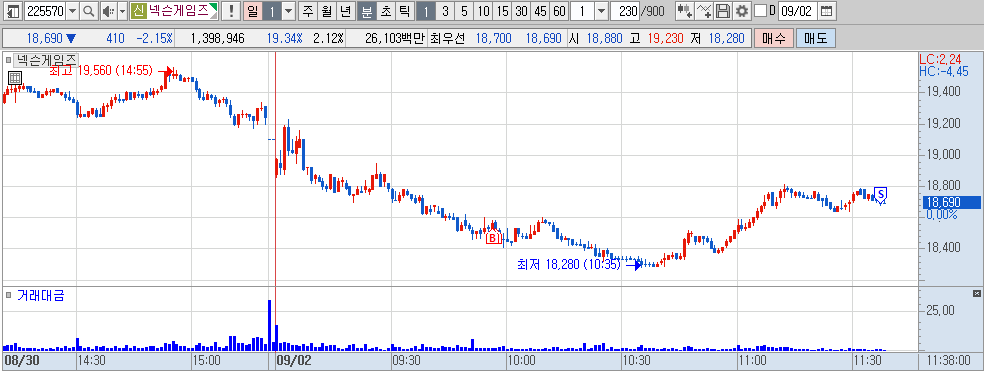This screenshot has width=984, height=371.
Task: Open chart settings gear icon
Action: tap(742, 11)
